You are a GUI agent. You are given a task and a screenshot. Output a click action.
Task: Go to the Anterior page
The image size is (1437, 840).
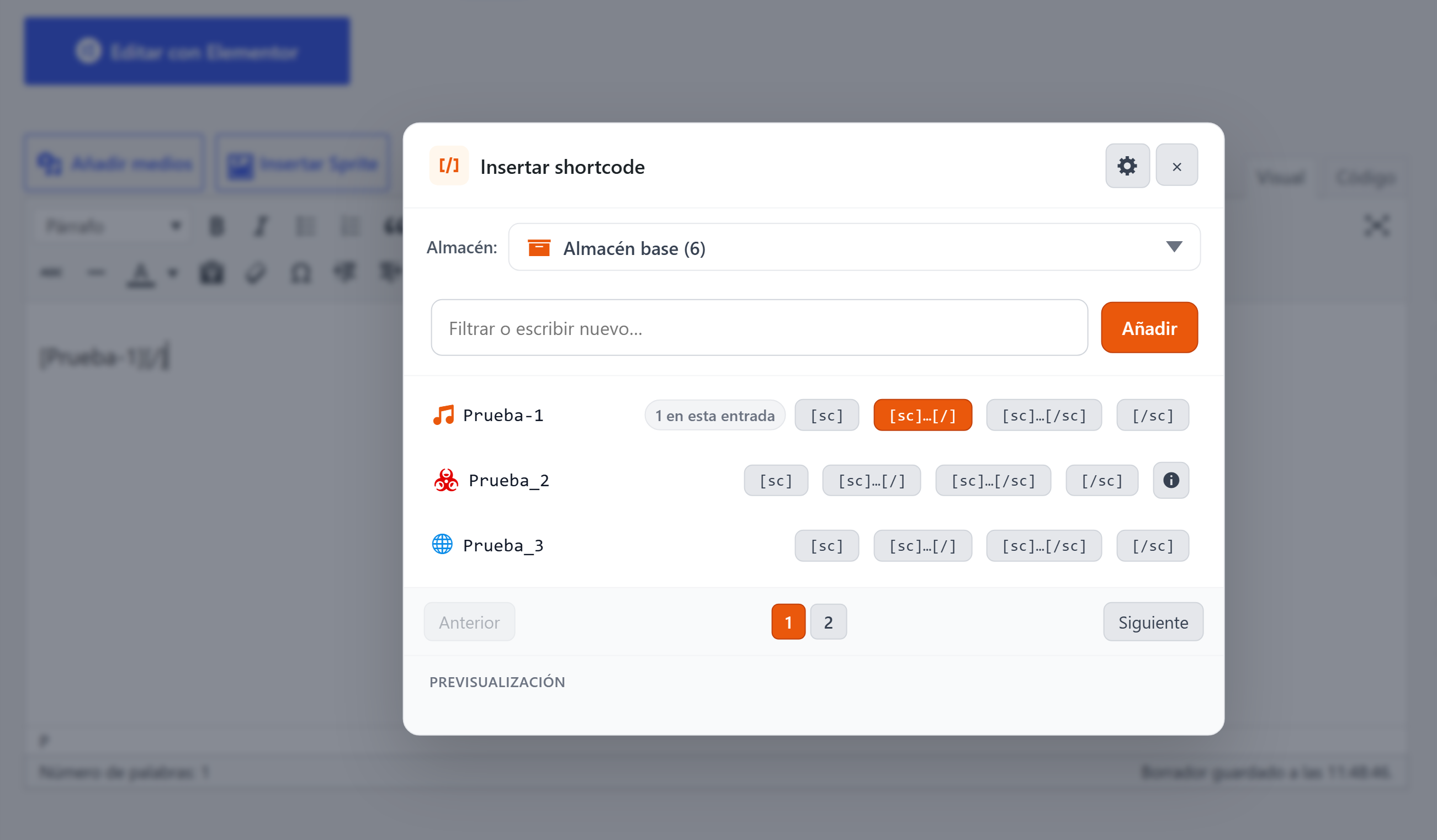pos(469,621)
